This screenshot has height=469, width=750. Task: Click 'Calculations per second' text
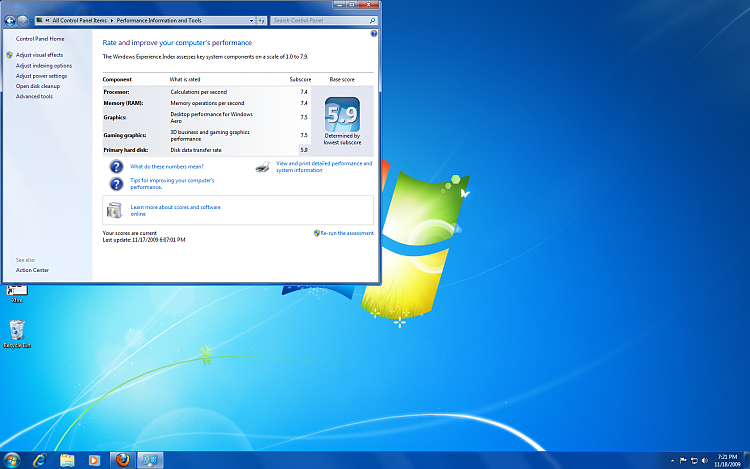click(x=199, y=92)
